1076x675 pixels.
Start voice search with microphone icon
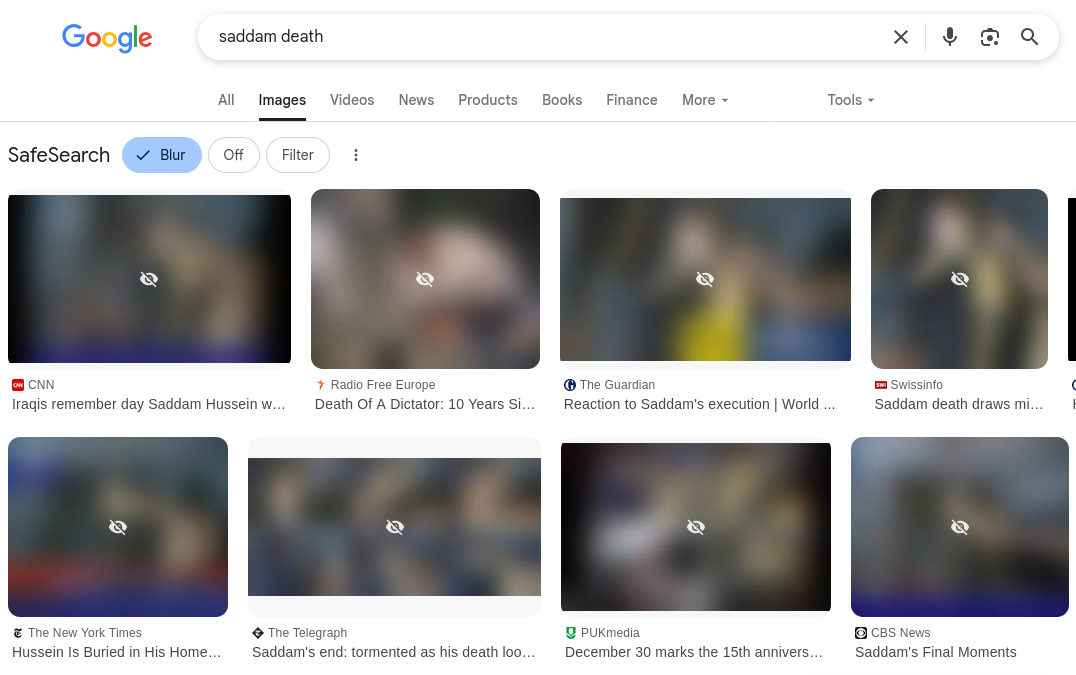[950, 37]
